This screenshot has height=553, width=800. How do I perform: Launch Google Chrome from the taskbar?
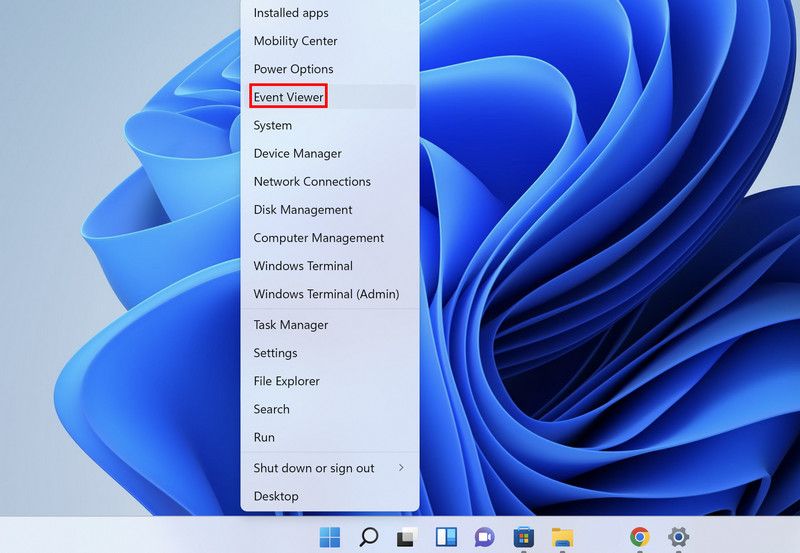coord(640,537)
